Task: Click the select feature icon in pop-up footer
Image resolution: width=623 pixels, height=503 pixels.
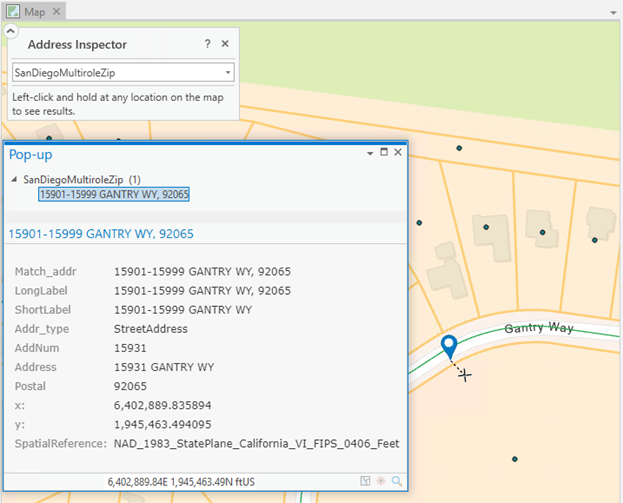Action: tap(366, 481)
